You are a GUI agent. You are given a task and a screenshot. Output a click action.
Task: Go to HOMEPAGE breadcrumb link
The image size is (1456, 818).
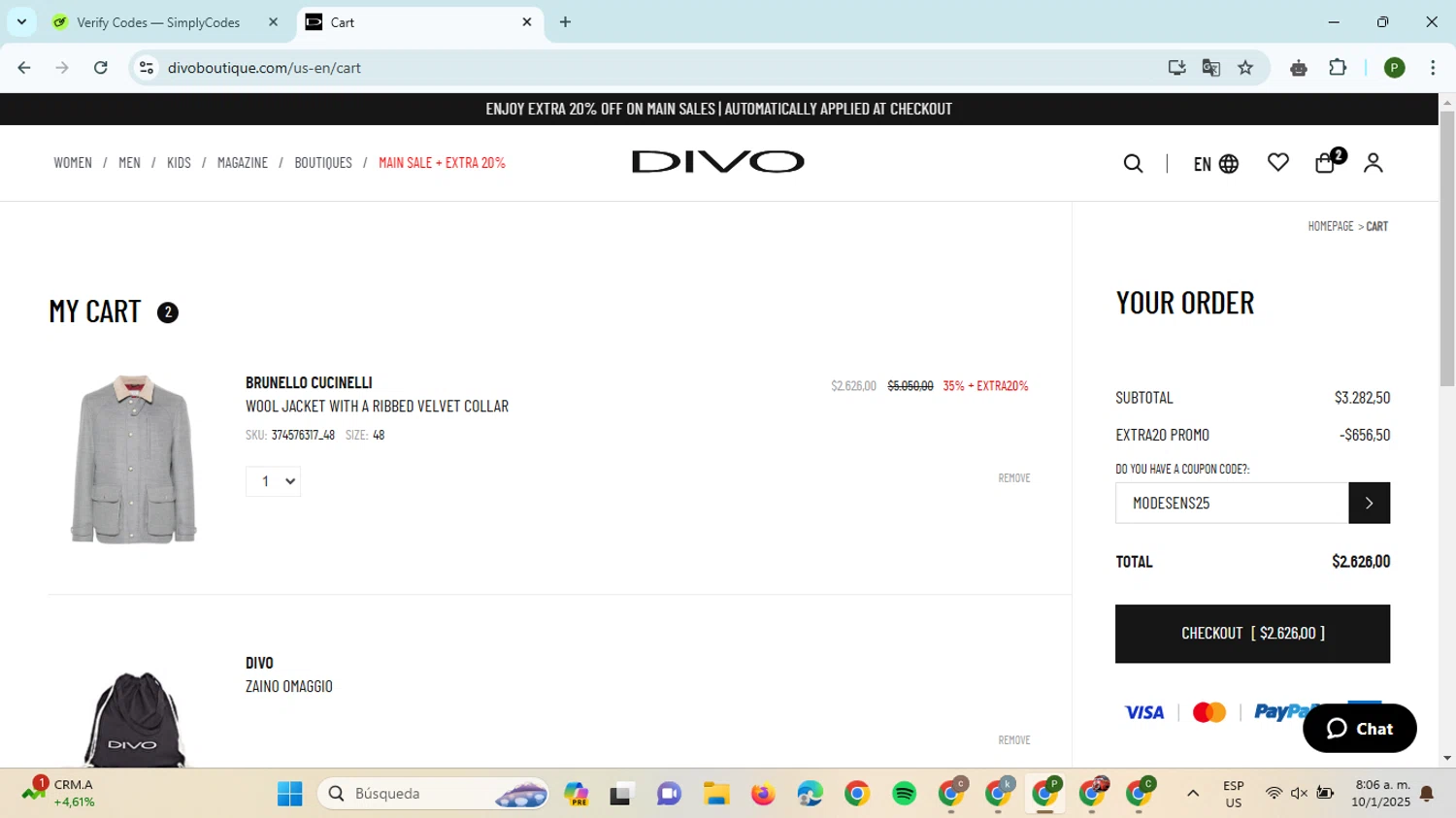click(1330, 226)
